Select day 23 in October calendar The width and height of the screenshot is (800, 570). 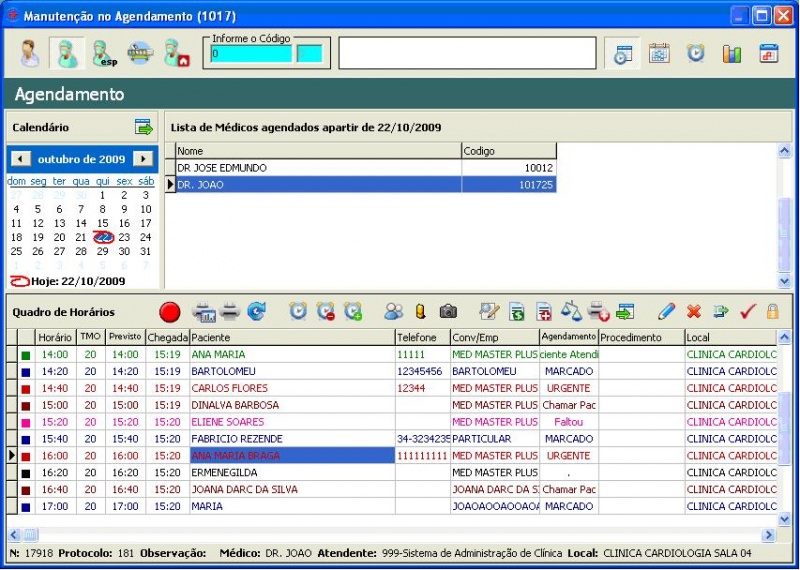124,237
